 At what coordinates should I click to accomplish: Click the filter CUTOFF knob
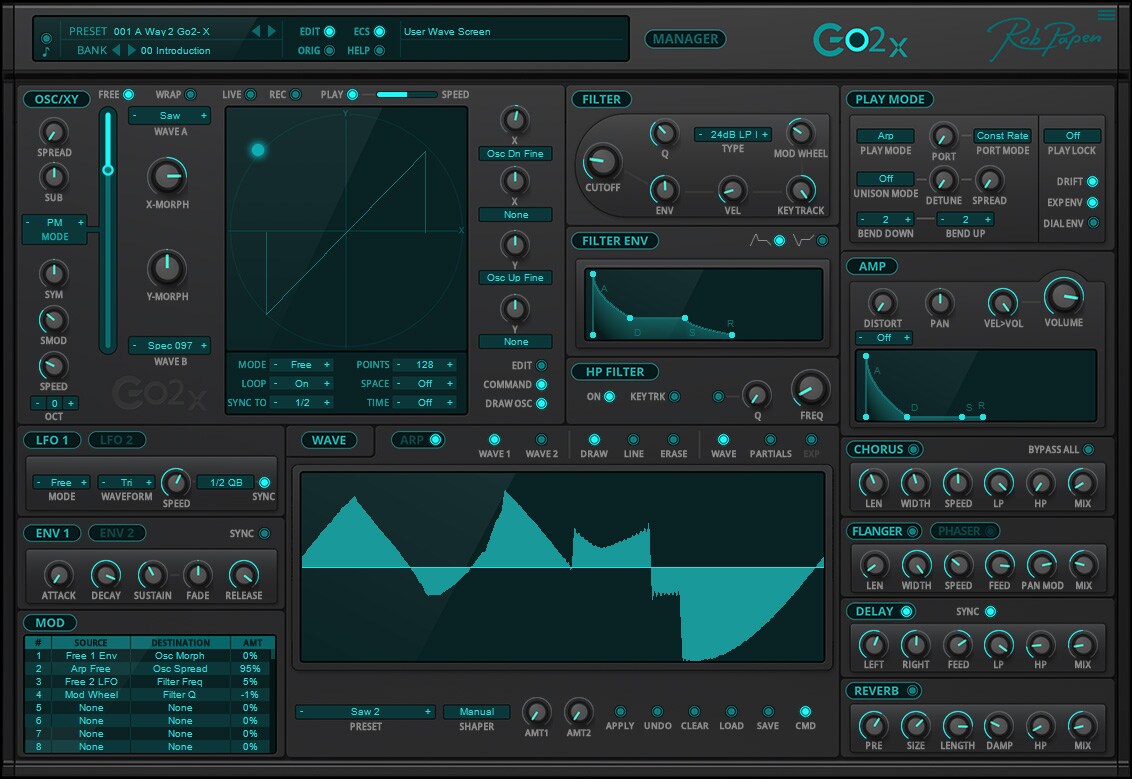[601, 162]
